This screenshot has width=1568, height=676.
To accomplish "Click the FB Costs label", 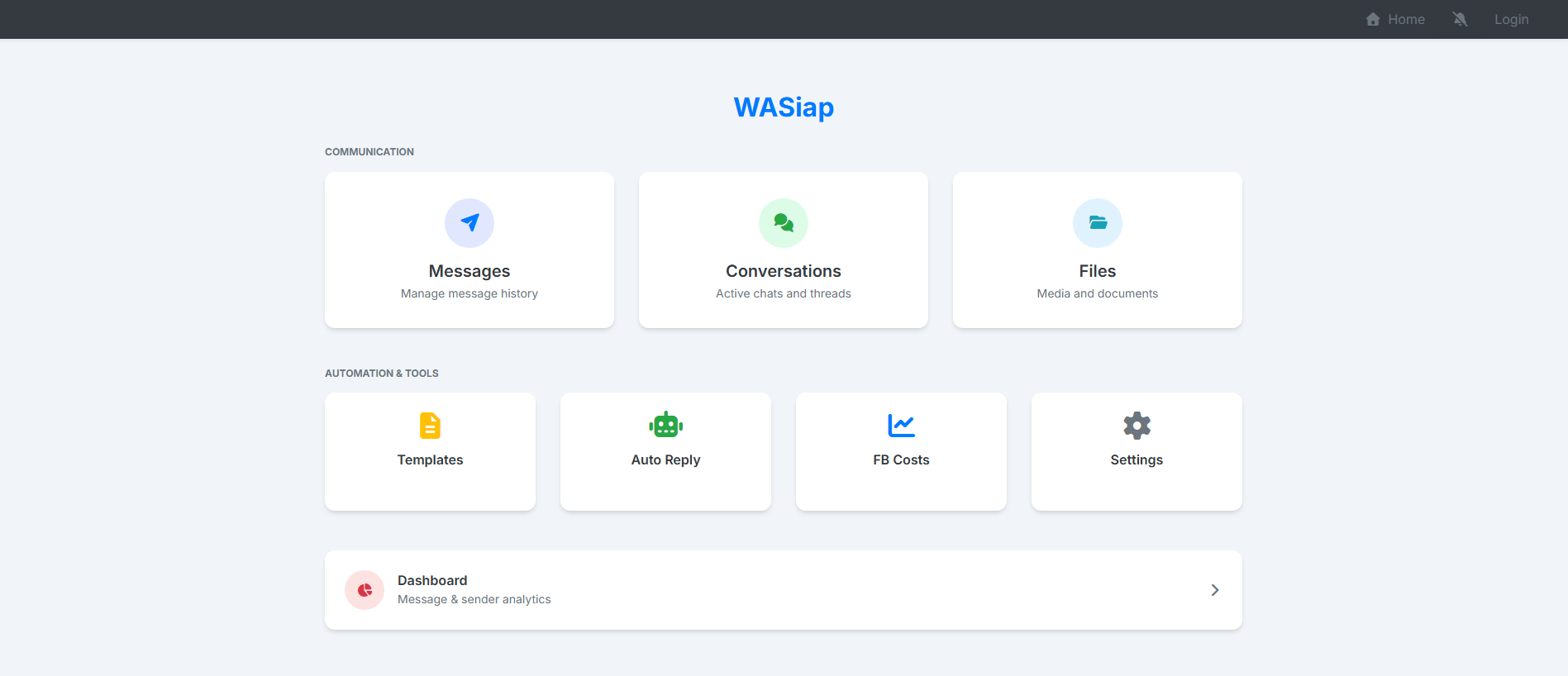I will click(x=901, y=459).
